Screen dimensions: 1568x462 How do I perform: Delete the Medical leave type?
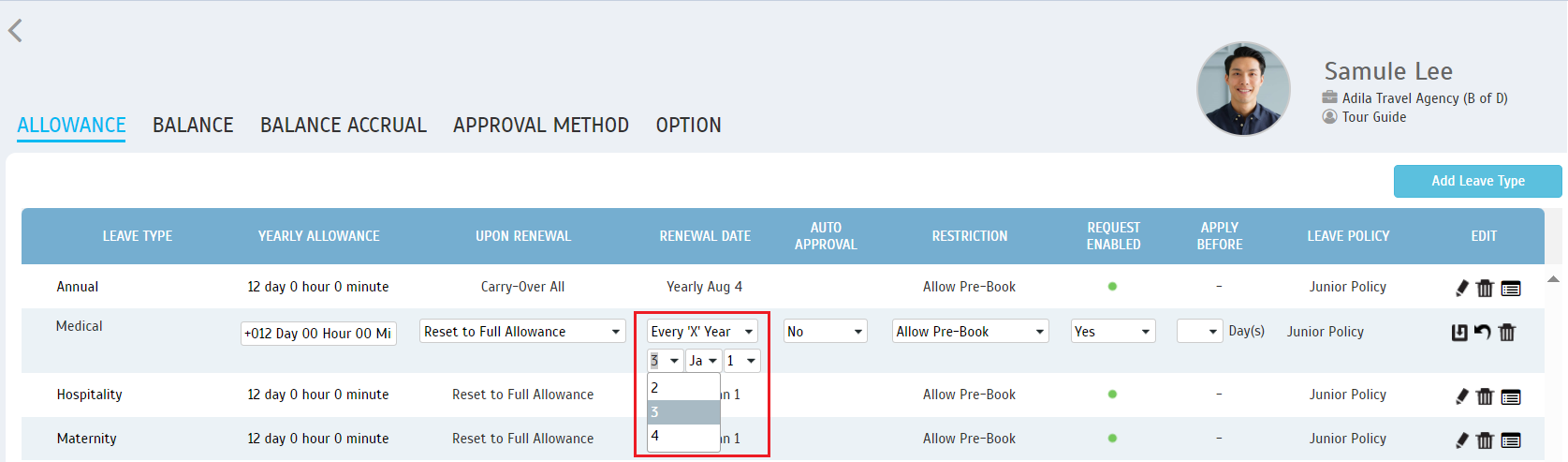(1506, 332)
